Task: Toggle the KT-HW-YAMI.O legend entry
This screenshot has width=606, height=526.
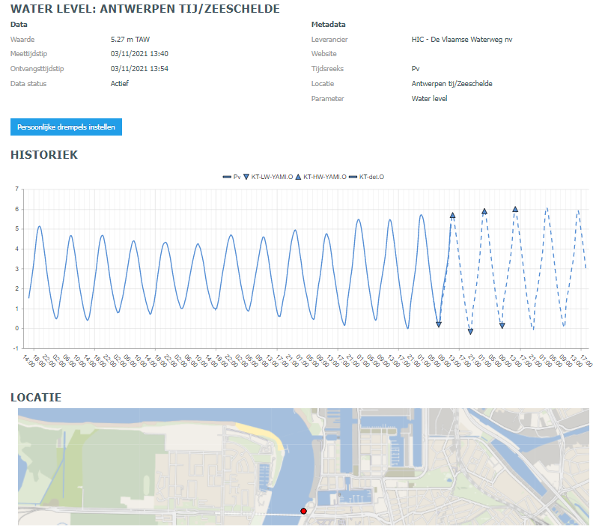Action: pyautogui.click(x=321, y=177)
